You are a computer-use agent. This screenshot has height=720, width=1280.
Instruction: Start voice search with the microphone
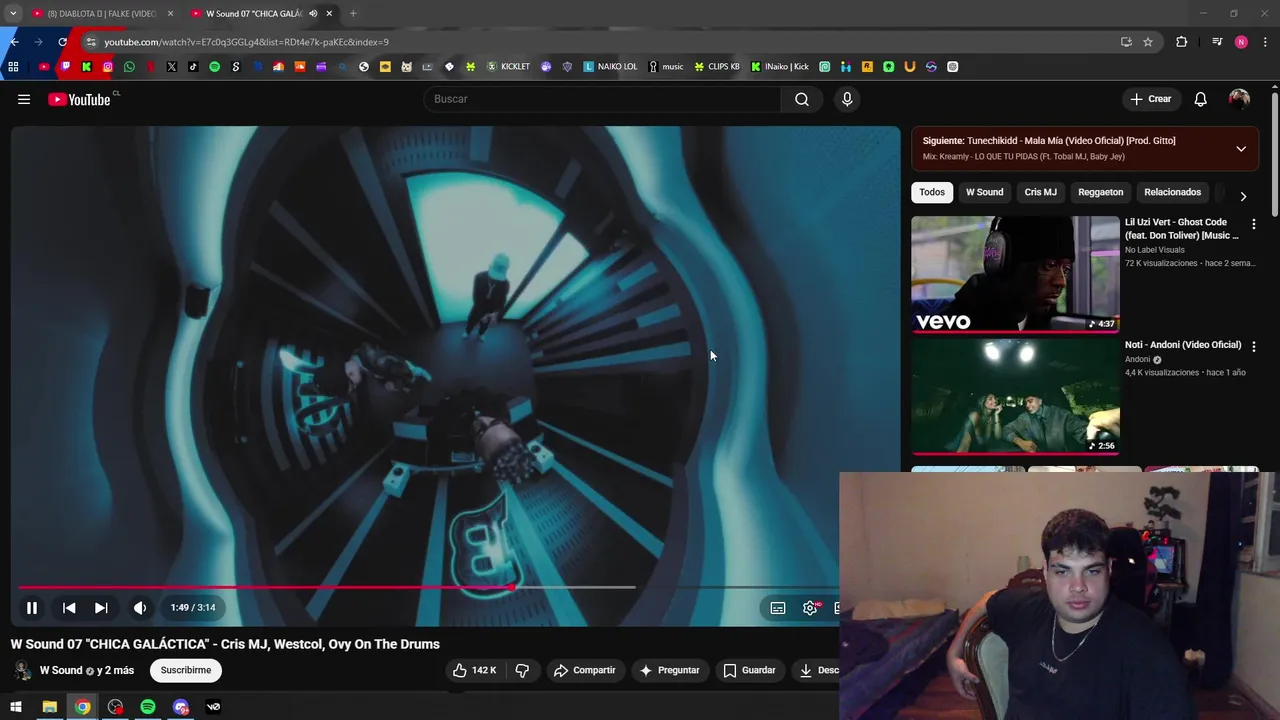pyautogui.click(x=847, y=99)
